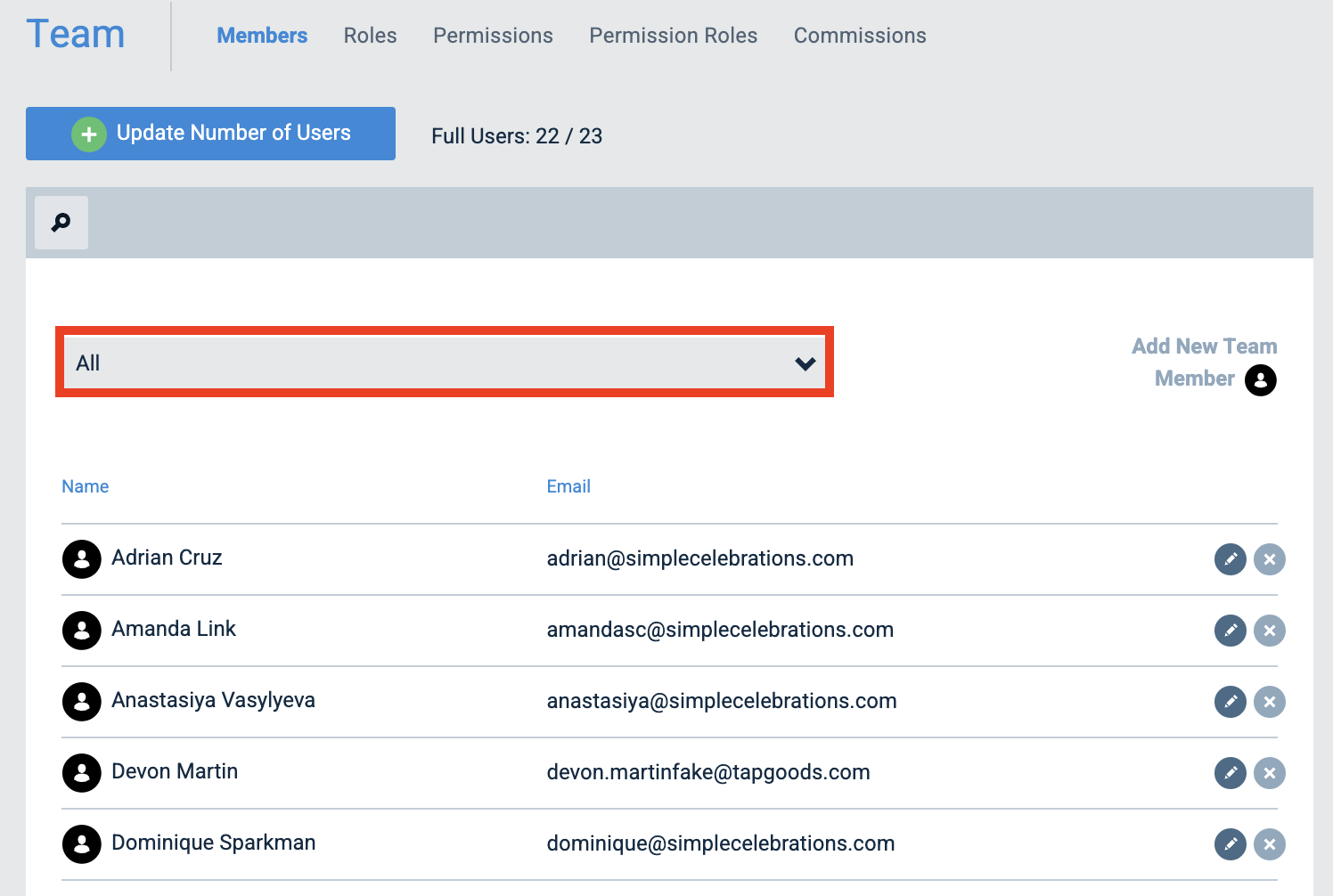Open the Permission Roles tab
1333x896 pixels.
[674, 36]
